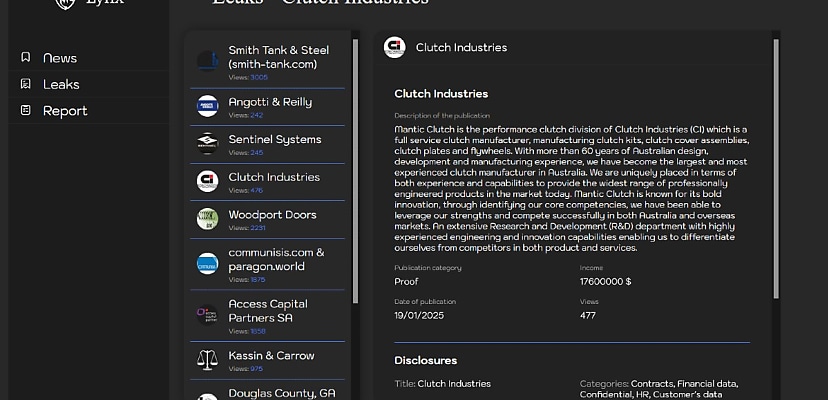Click Views 242 under Angotti & Reilly
828x400 pixels.
246,115
